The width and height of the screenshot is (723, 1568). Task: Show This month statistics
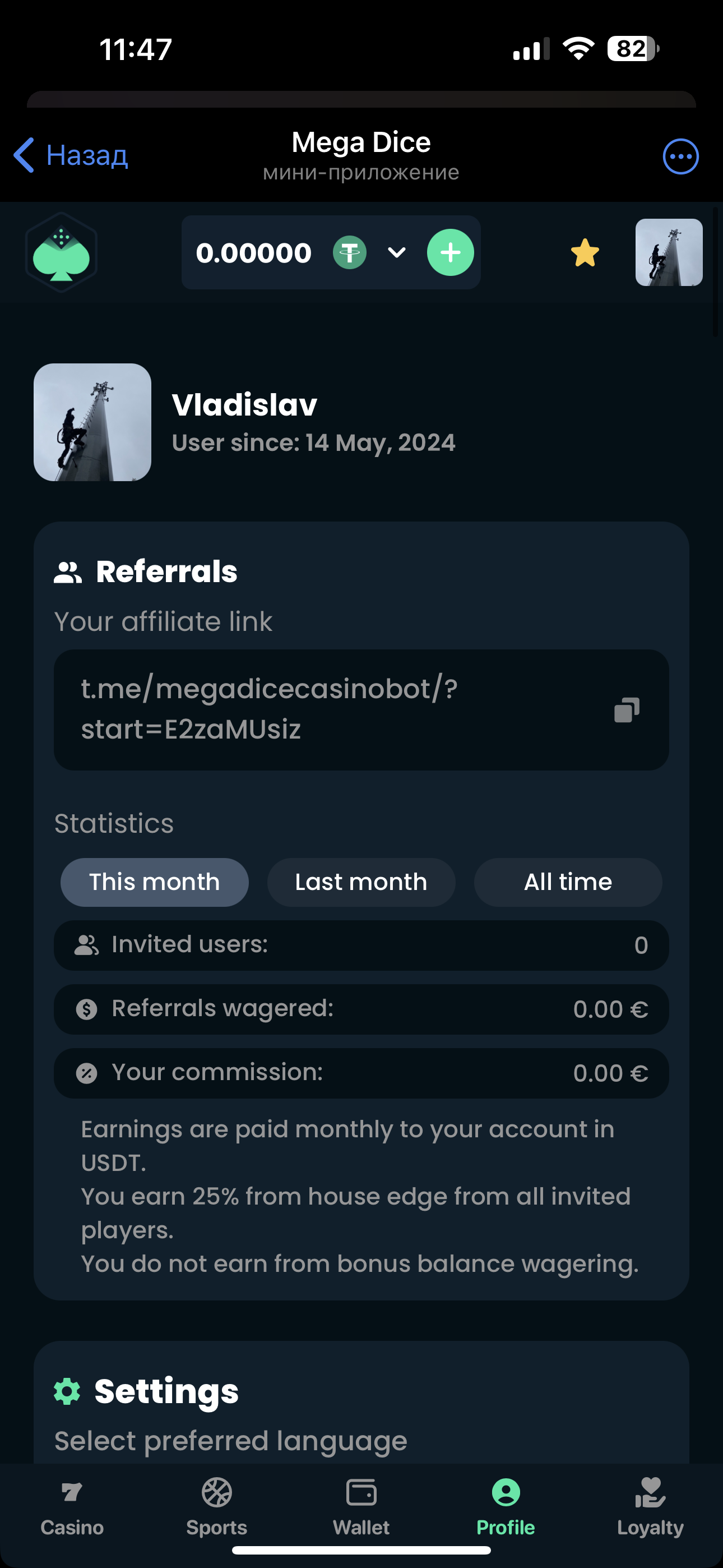click(x=155, y=882)
